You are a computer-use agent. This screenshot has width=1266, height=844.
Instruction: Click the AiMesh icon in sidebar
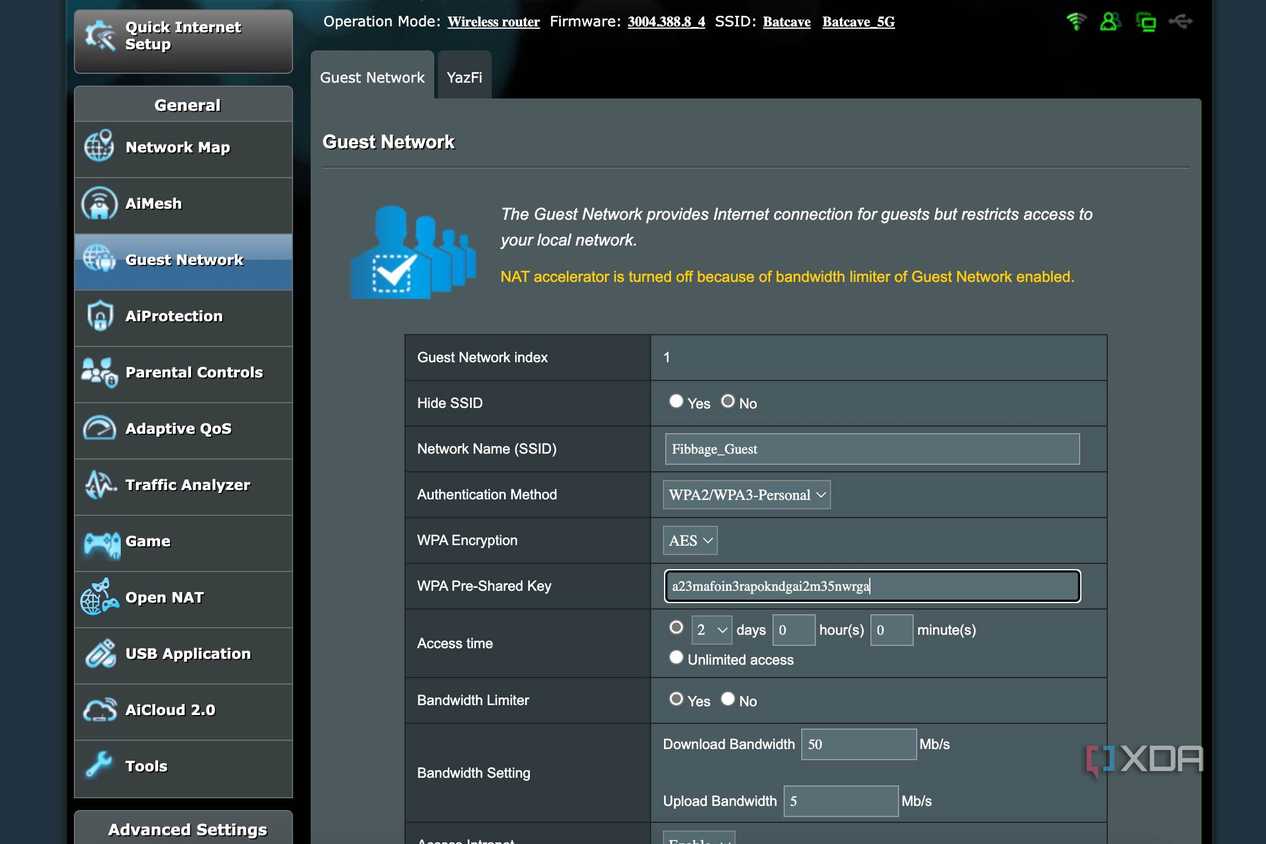point(99,203)
